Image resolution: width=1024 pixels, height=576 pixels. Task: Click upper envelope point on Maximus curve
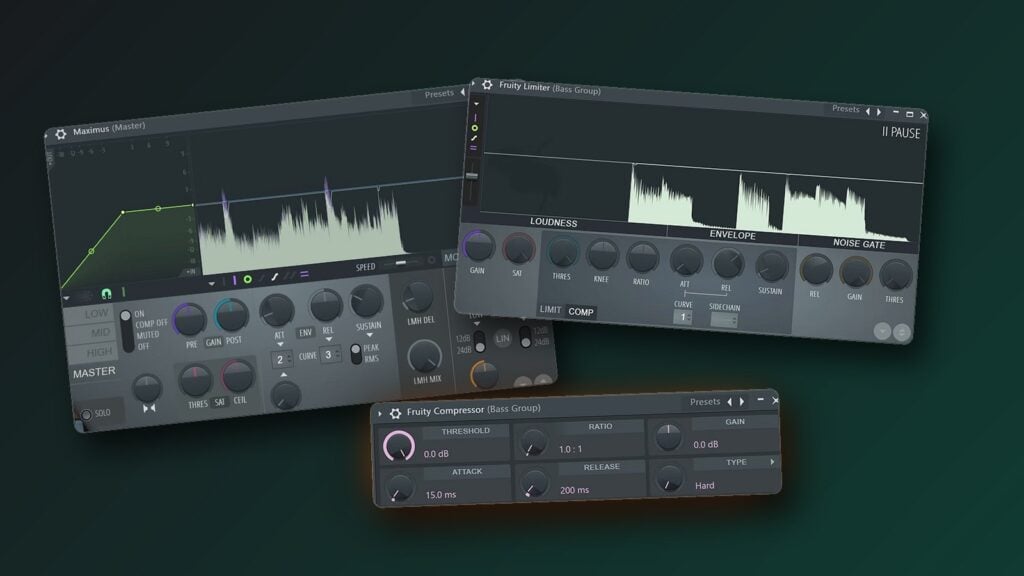point(158,208)
